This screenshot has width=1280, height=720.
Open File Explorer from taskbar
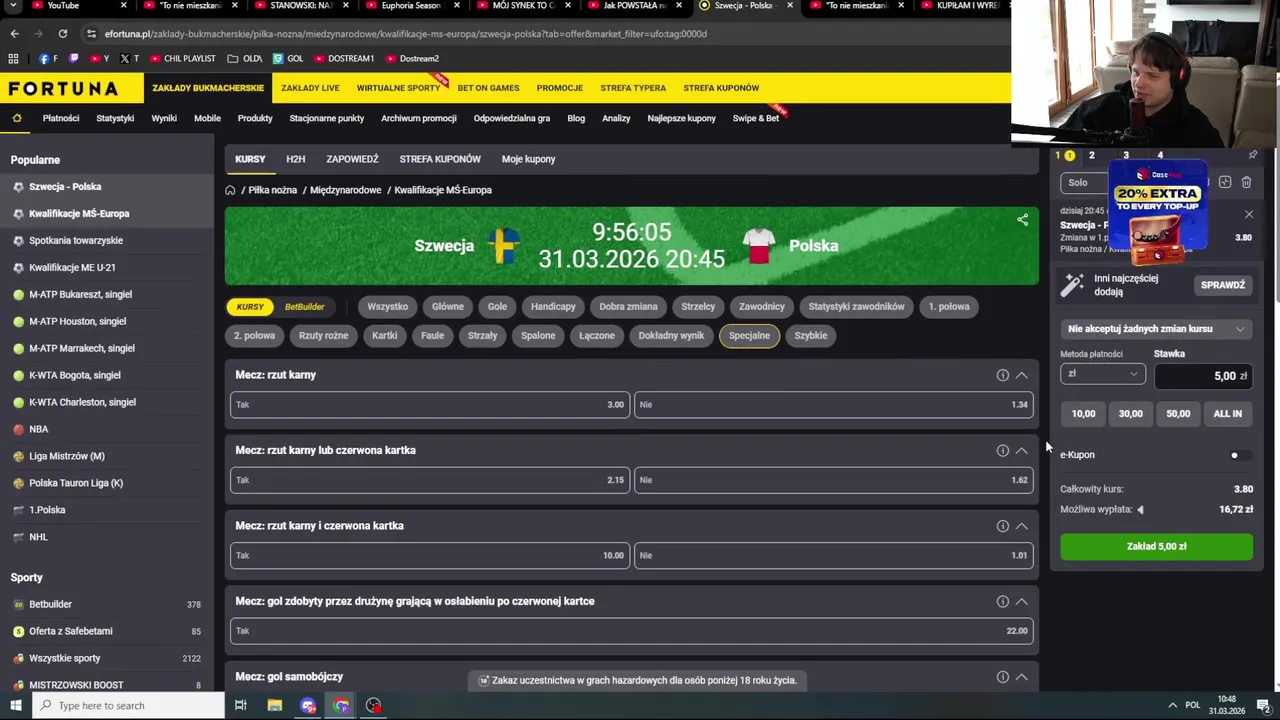coord(274,705)
